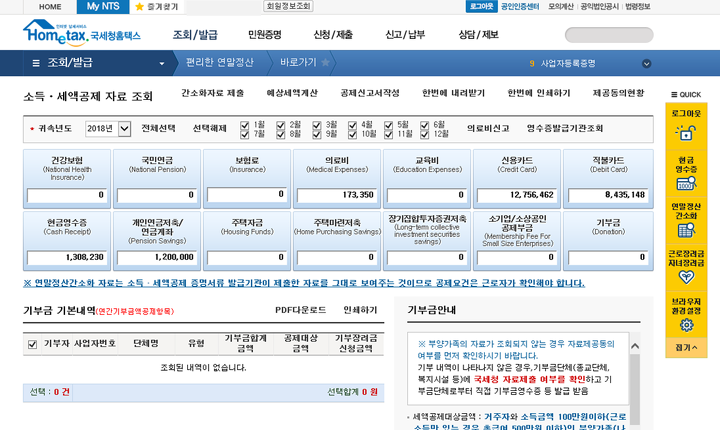Screen dimensions: 720x430
Task: Open the 민원증명 main menu
Action: point(264,35)
